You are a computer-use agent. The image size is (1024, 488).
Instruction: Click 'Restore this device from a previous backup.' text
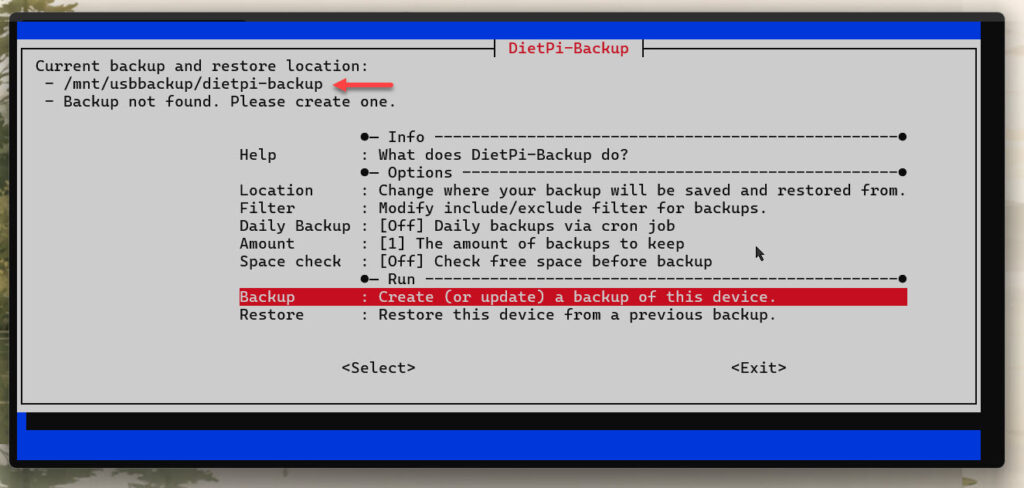pos(577,315)
